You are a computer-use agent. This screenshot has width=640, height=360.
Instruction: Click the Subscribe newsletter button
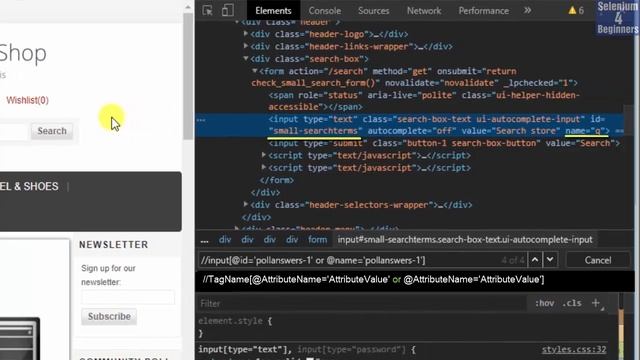(x=109, y=316)
